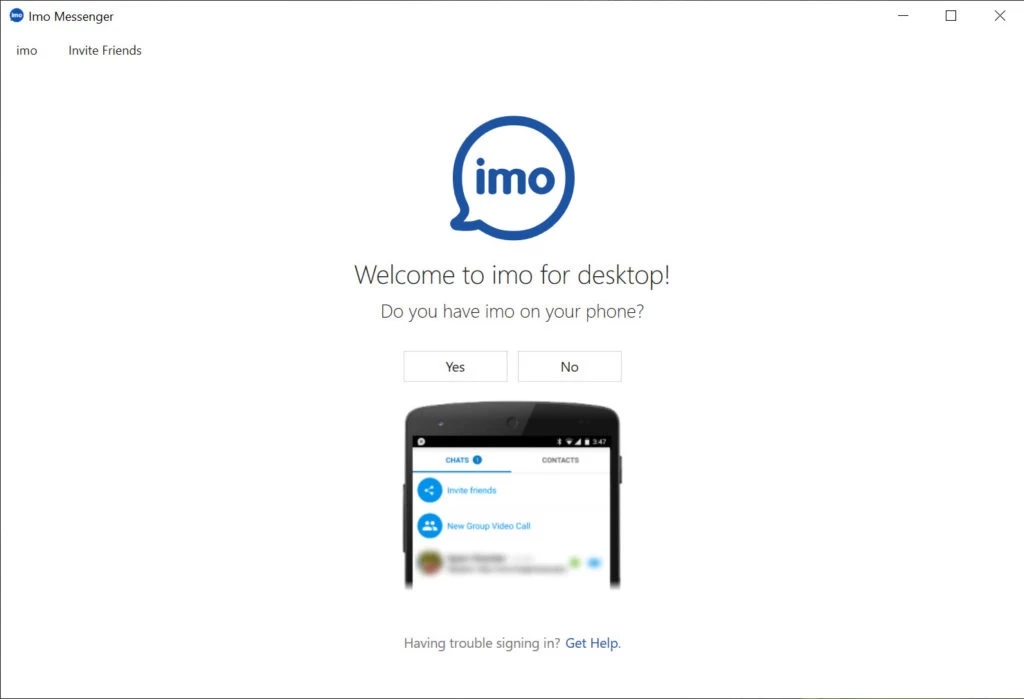Open the Invite Friends menu

click(105, 50)
